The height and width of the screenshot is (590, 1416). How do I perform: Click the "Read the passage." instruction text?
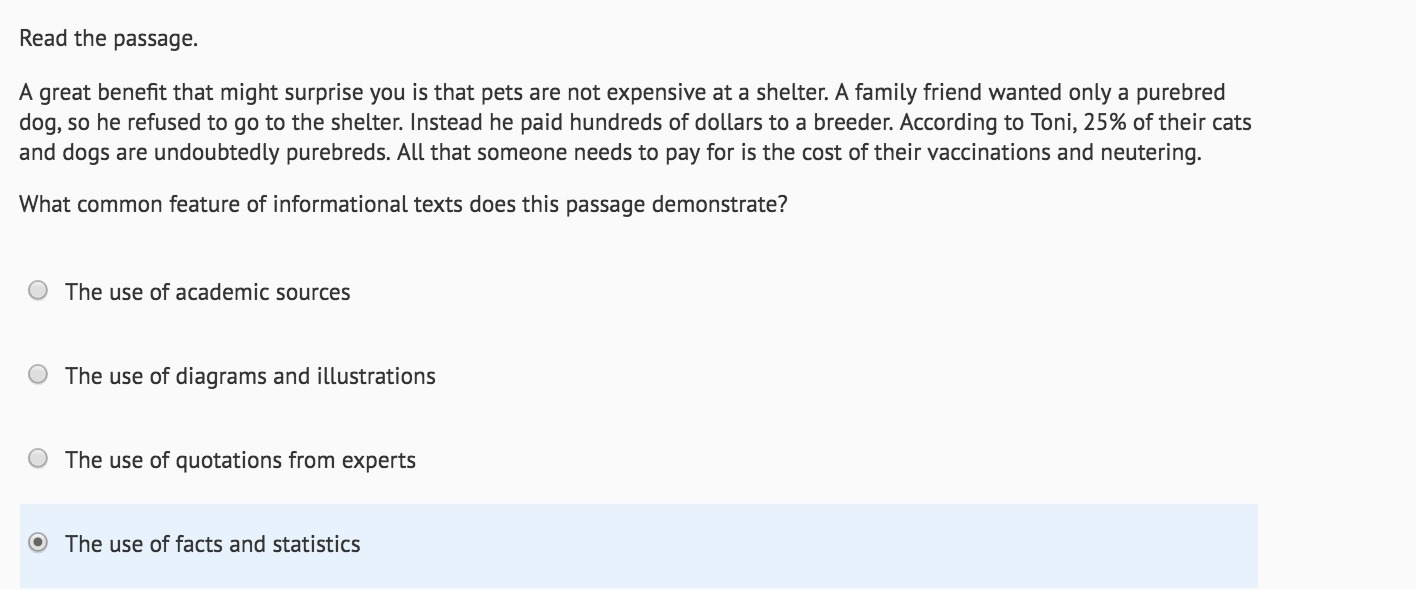coord(109,39)
